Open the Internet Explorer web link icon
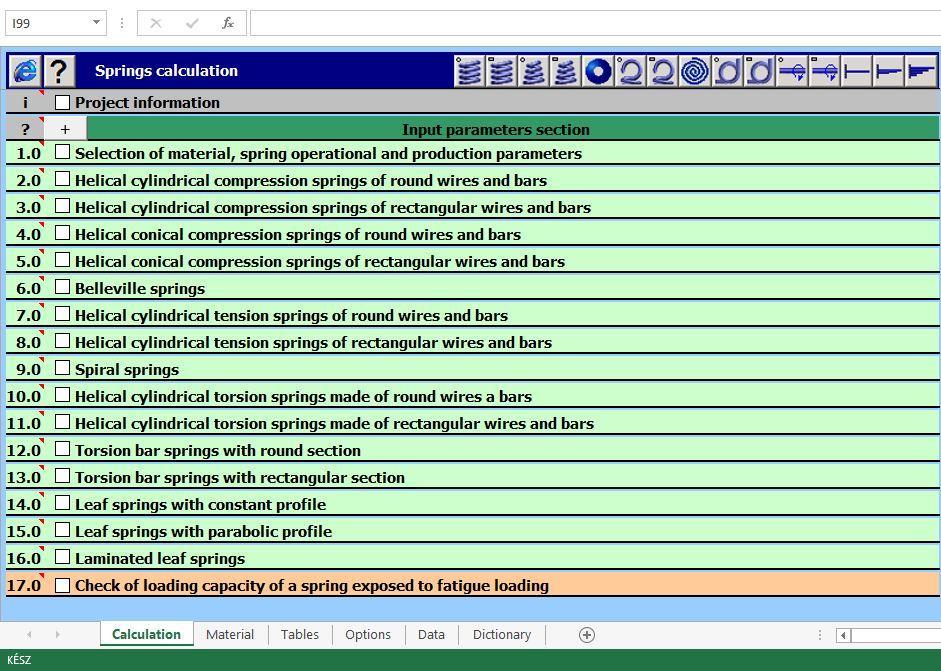Viewport: 941px width, 671px height. pos(25,71)
